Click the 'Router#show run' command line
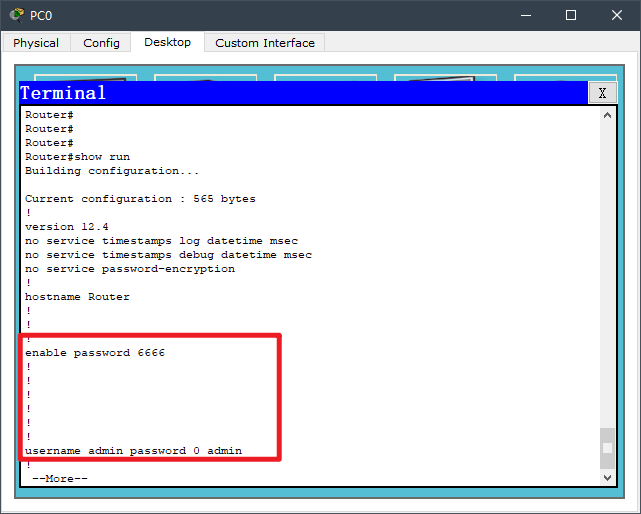 click(x=77, y=157)
